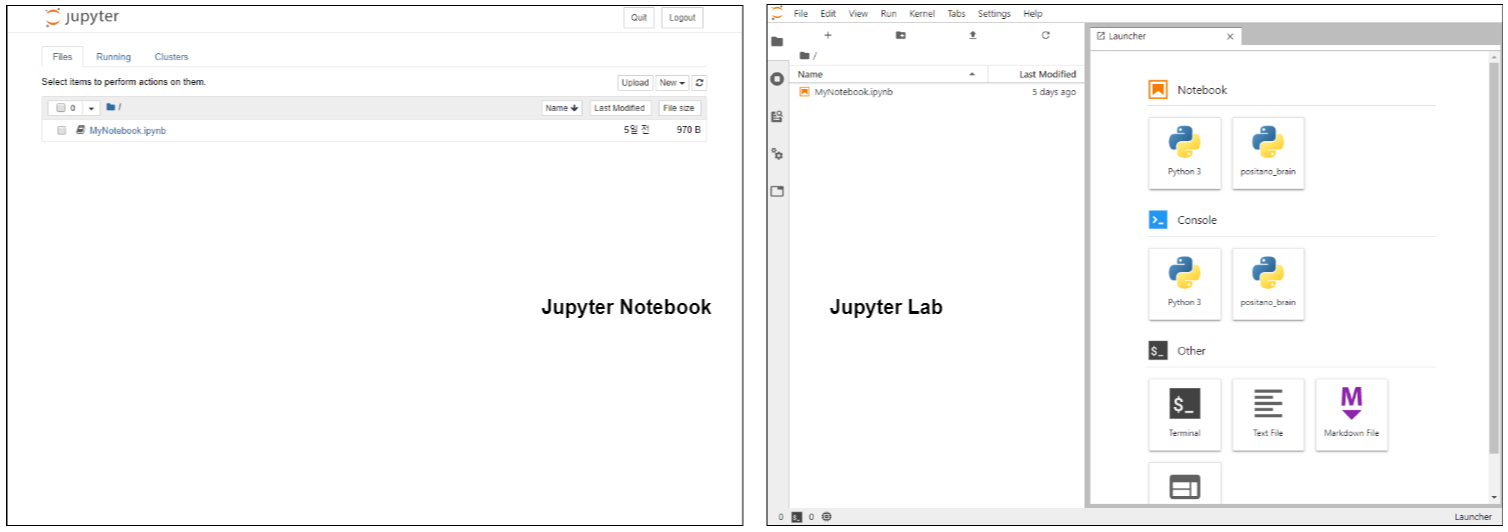The image size is (1508, 532).
Task: Open the Edit menu in JupyterLab
Action: tap(828, 14)
